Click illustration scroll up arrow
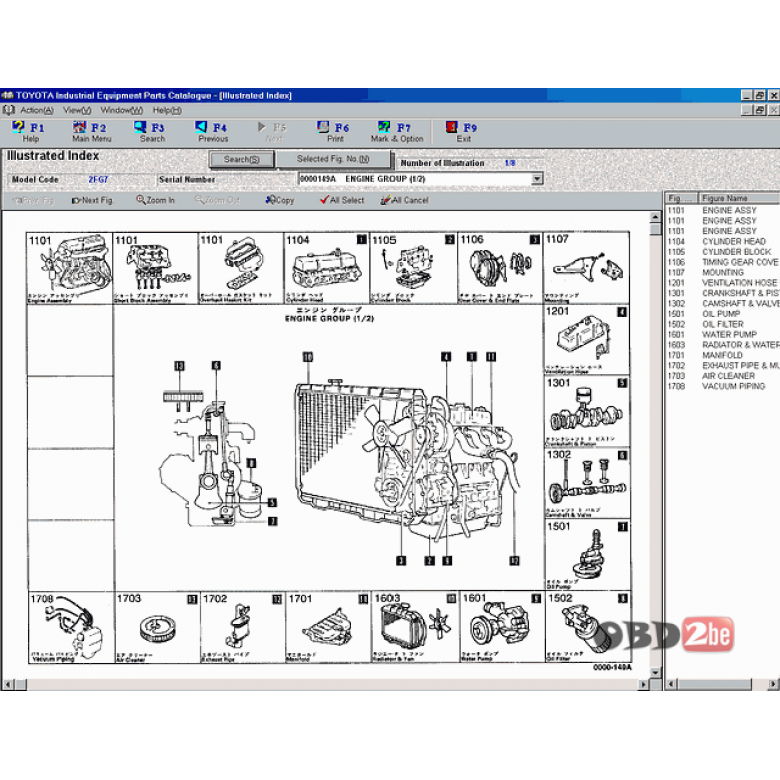This screenshot has height=780, width=780. [655, 217]
